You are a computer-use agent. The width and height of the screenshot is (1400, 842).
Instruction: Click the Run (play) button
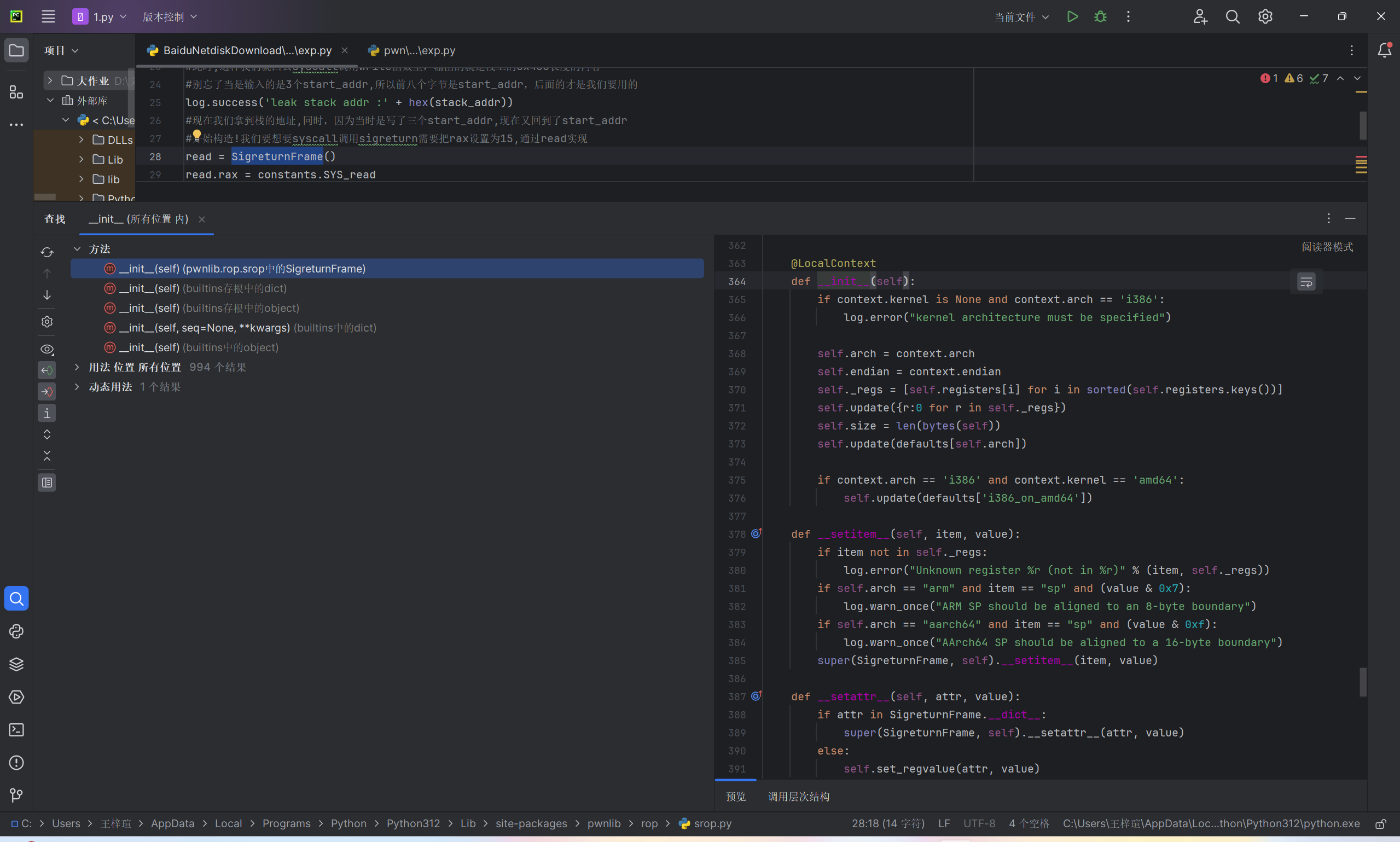click(1072, 16)
